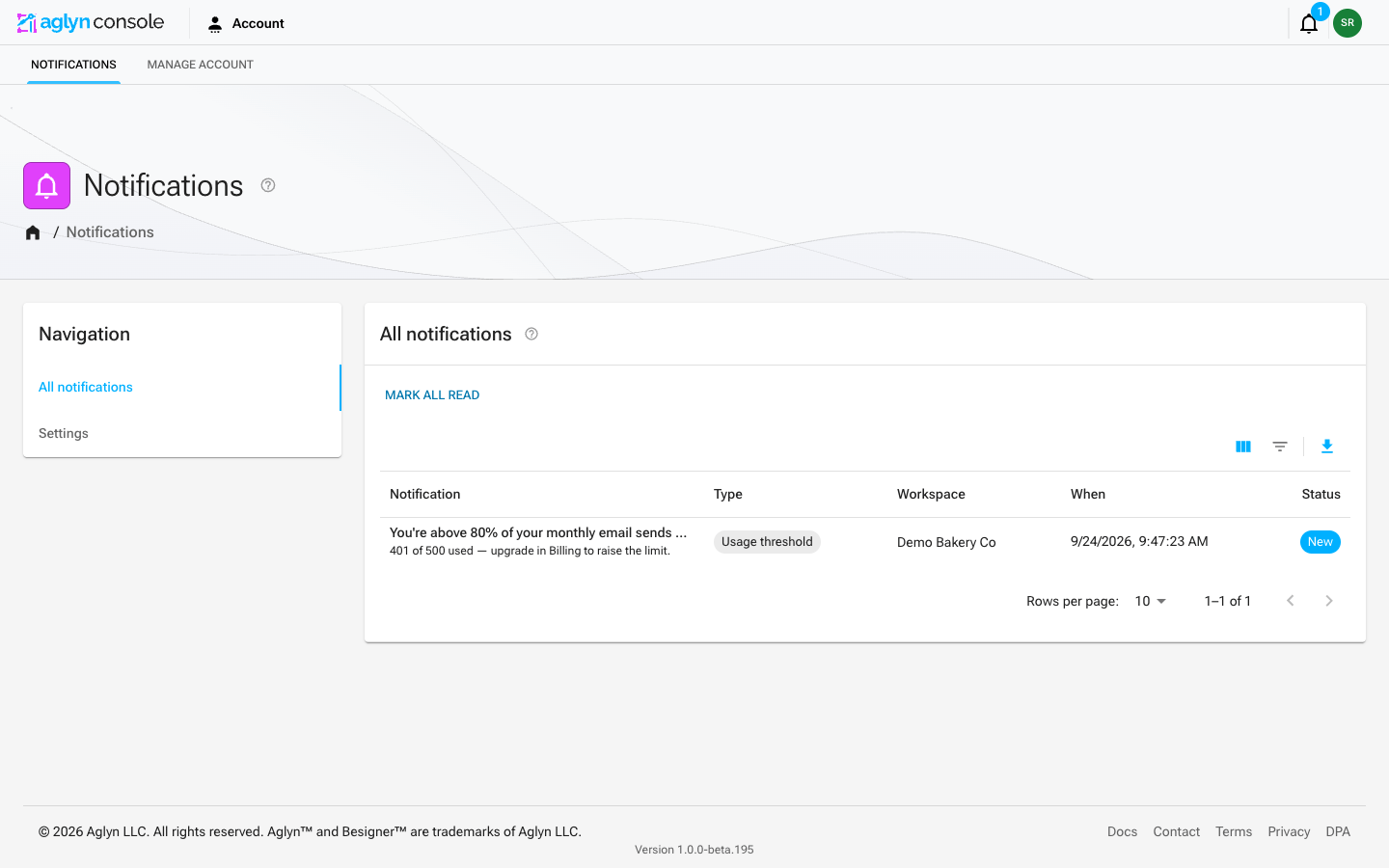The height and width of the screenshot is (868, 1389).
Task: Open the 80% monthly email sends notification
Action: [538, 532]
